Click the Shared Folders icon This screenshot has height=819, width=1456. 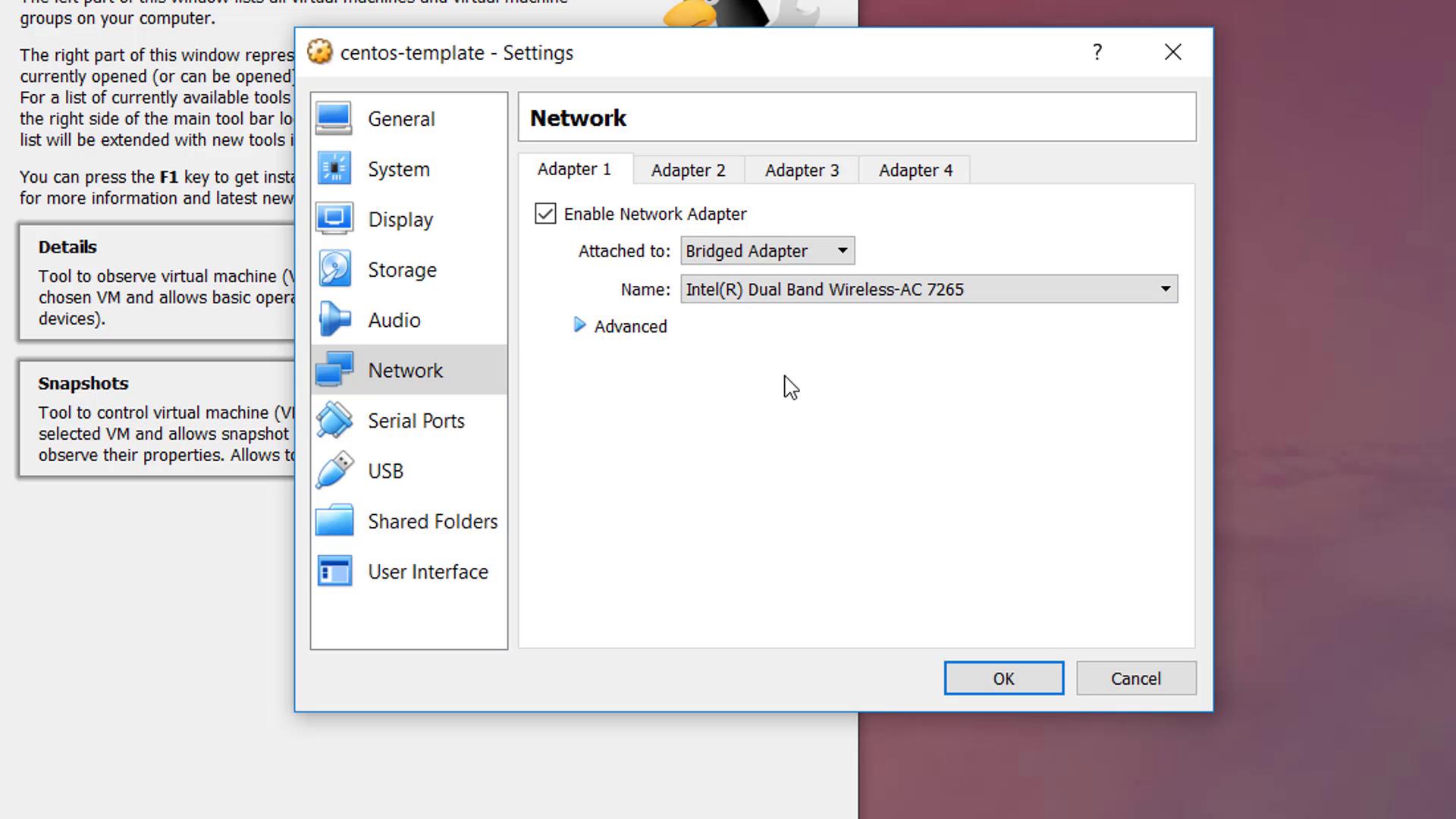334,521
